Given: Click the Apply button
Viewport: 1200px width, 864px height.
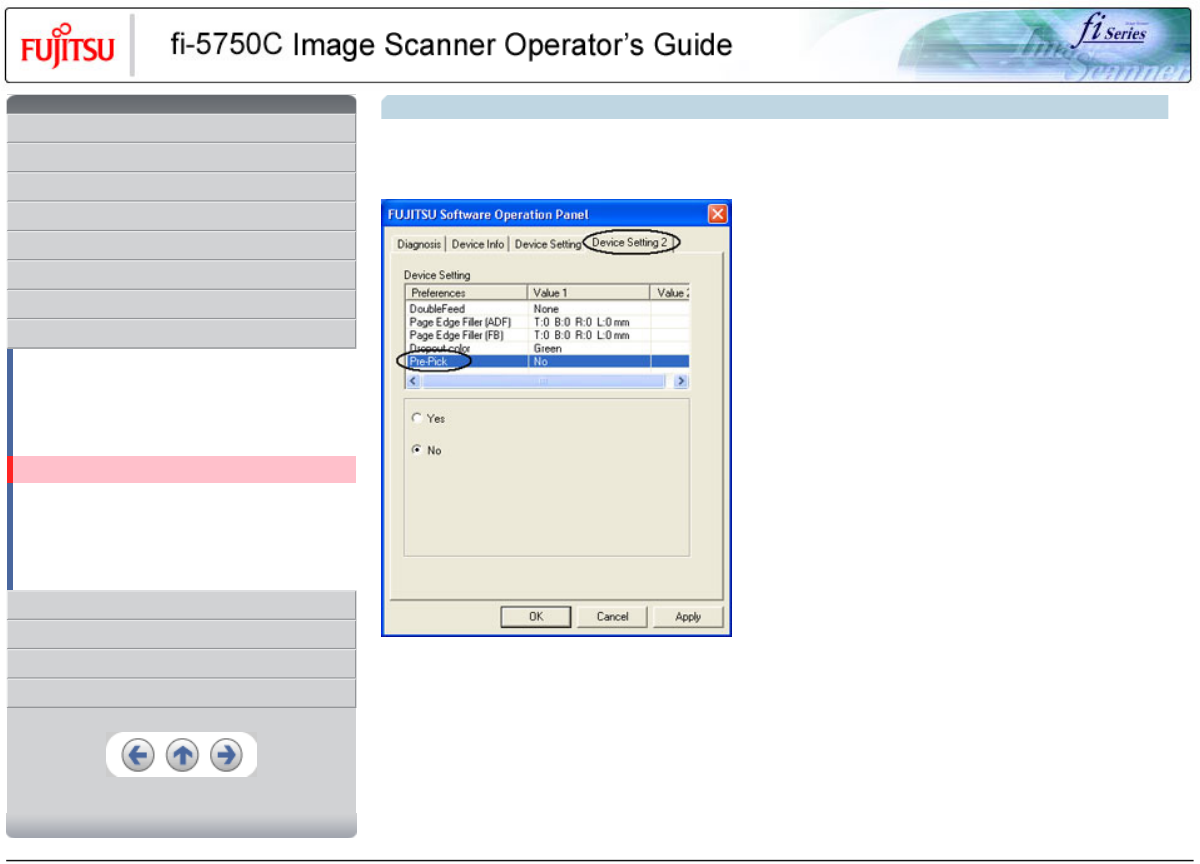Looking at the screenshot, I should point(688,617).
